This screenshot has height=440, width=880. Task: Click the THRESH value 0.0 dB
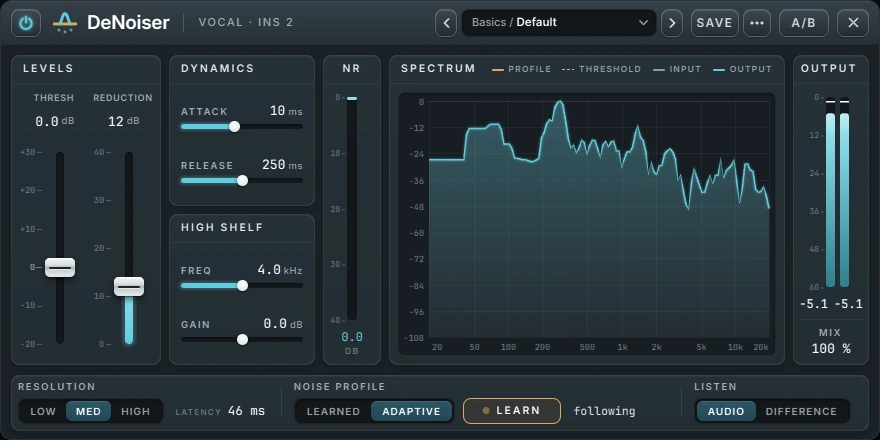(x=54, y=121)
